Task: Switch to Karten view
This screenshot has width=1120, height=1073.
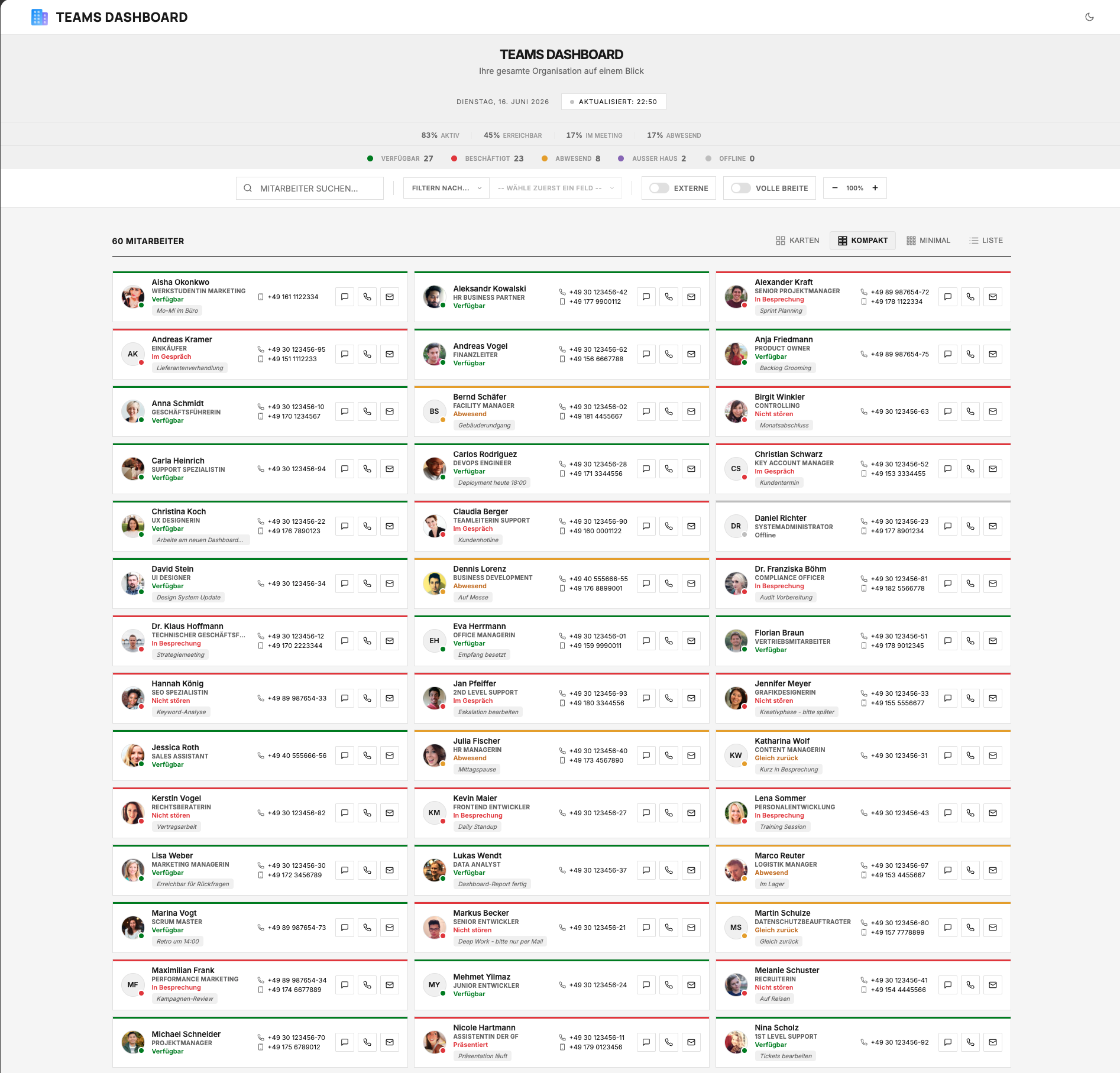Action: [797, 241]
